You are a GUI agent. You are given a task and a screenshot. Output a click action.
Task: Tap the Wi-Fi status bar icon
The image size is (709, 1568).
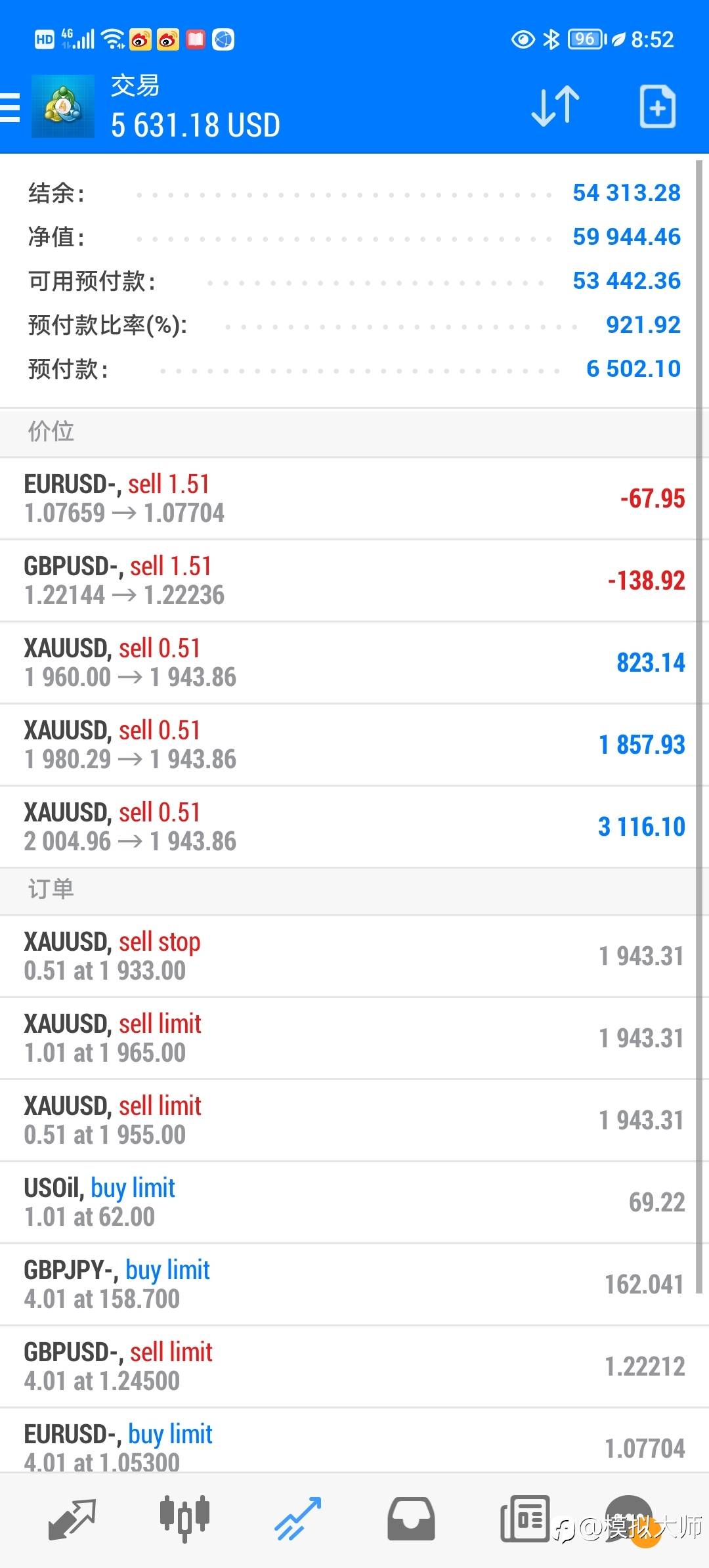(114, 39)
